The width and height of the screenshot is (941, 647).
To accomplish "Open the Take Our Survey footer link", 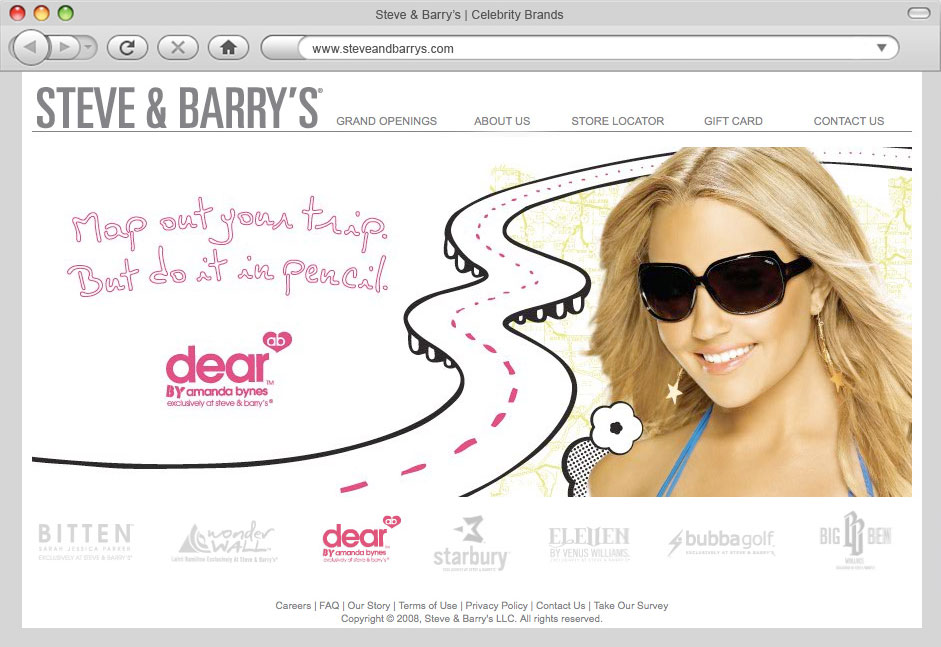I will [631, 606].
